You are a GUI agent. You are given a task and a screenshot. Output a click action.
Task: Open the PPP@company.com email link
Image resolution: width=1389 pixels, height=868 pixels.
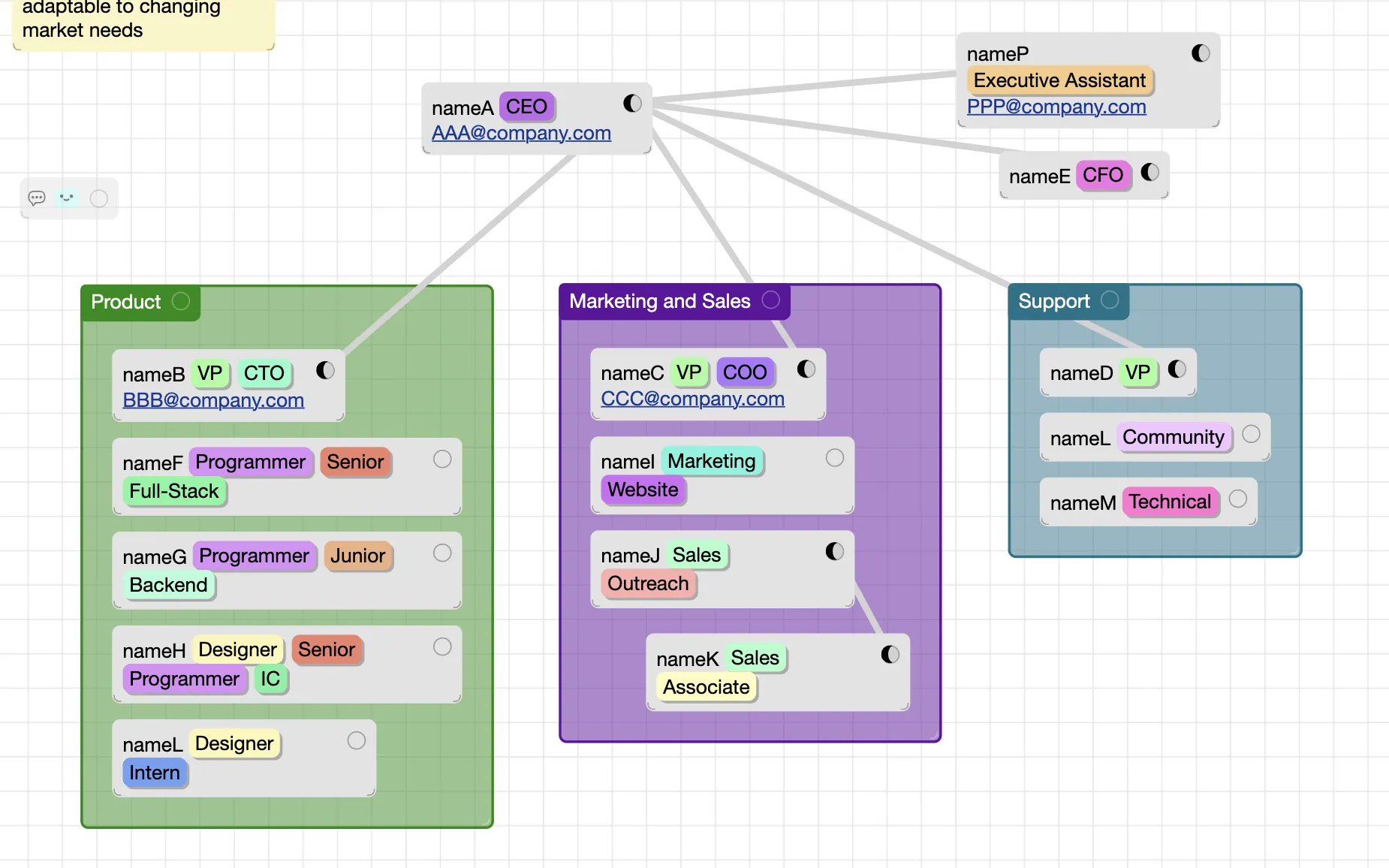1056,107
